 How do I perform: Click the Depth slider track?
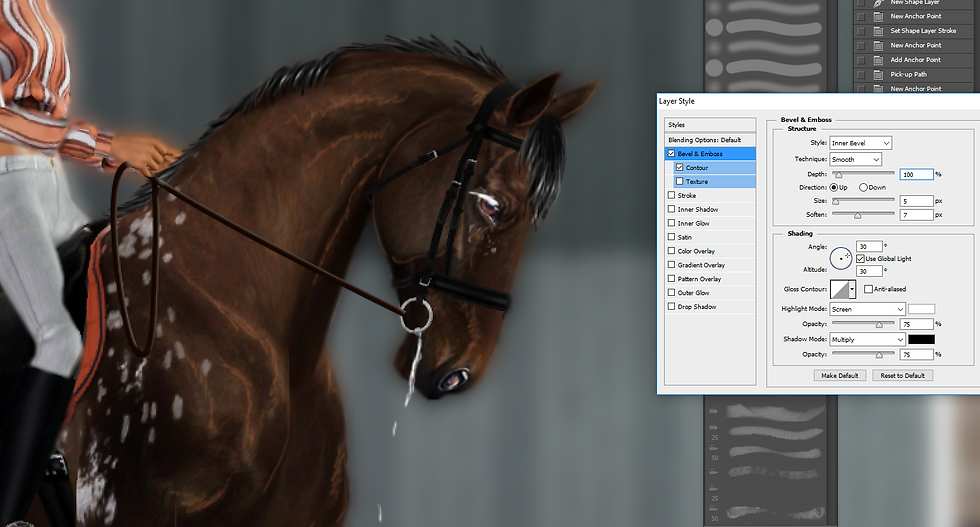tap(863, 173)
